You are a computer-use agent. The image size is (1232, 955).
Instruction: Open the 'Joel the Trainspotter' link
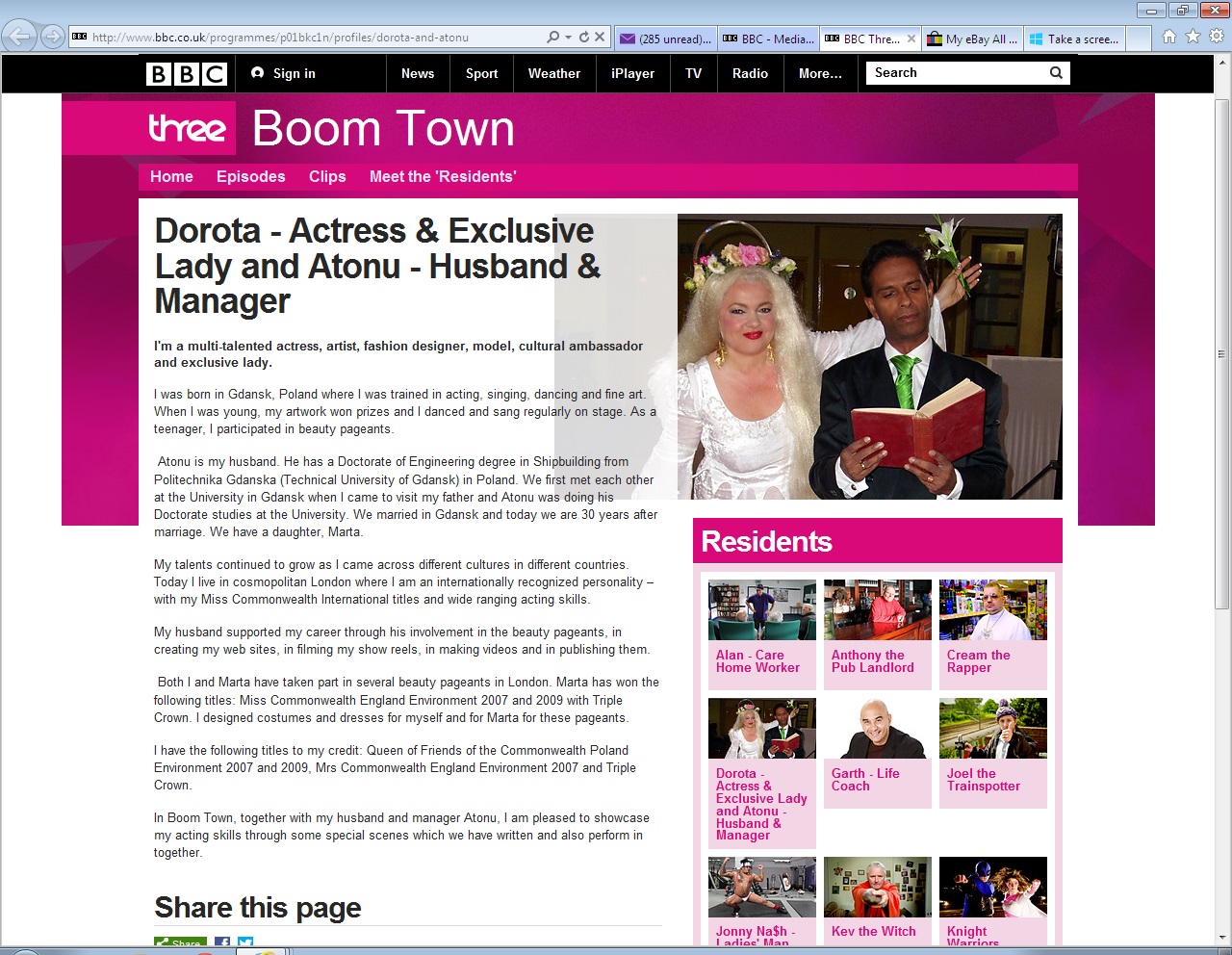984,780
